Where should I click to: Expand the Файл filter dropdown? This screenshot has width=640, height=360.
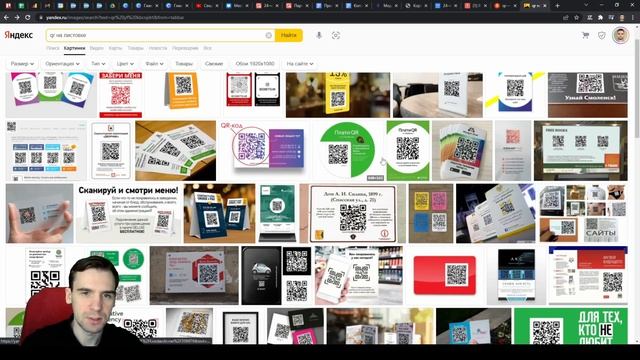(154, 64)
